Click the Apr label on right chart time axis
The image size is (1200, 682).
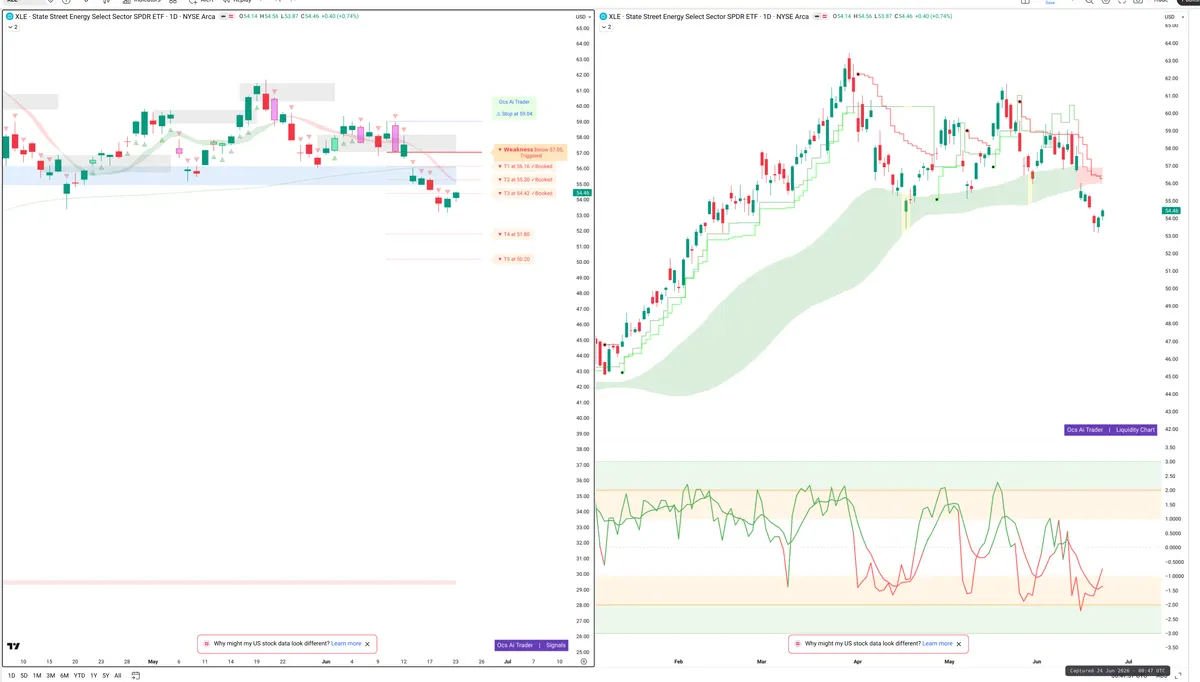pyautogui.click(x=857, y=661)
